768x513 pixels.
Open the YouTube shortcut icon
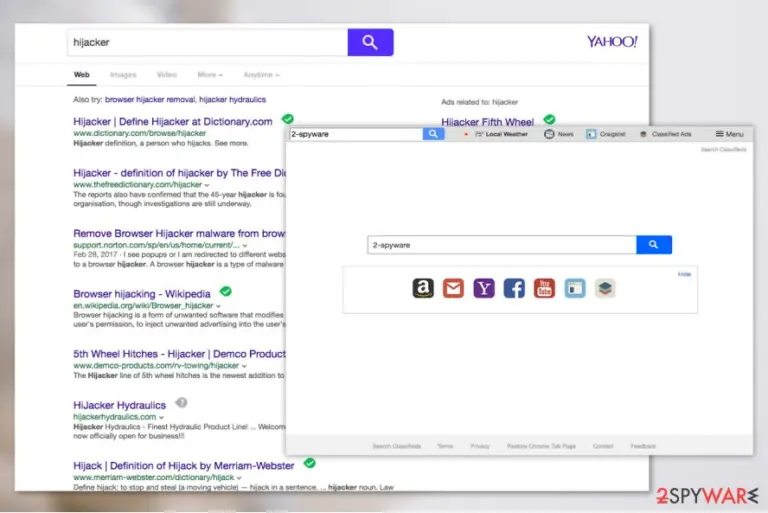coord(544,288)
